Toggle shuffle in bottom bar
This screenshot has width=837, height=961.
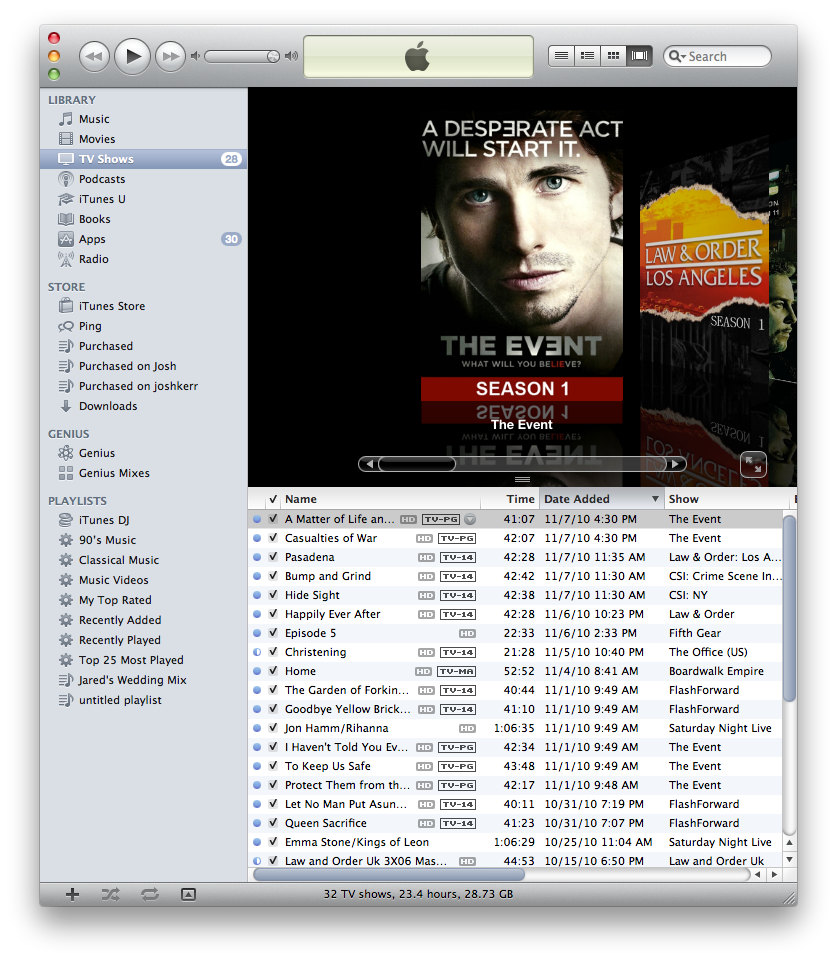point(111,894)
